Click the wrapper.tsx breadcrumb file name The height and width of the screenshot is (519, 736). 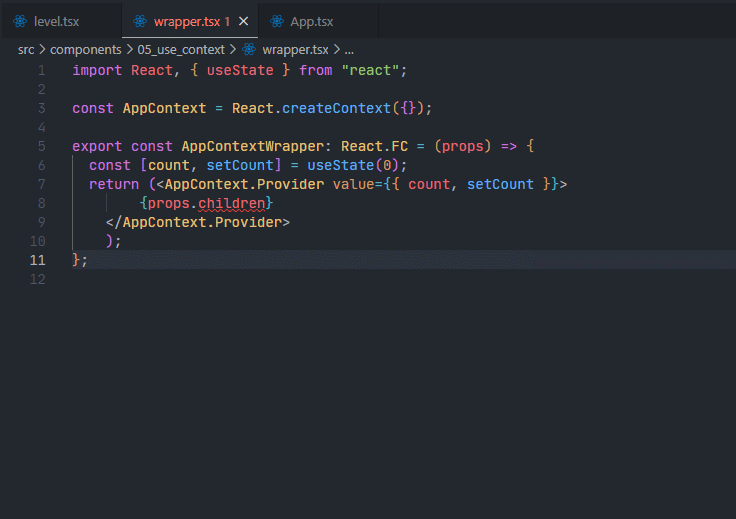point(295,48)
